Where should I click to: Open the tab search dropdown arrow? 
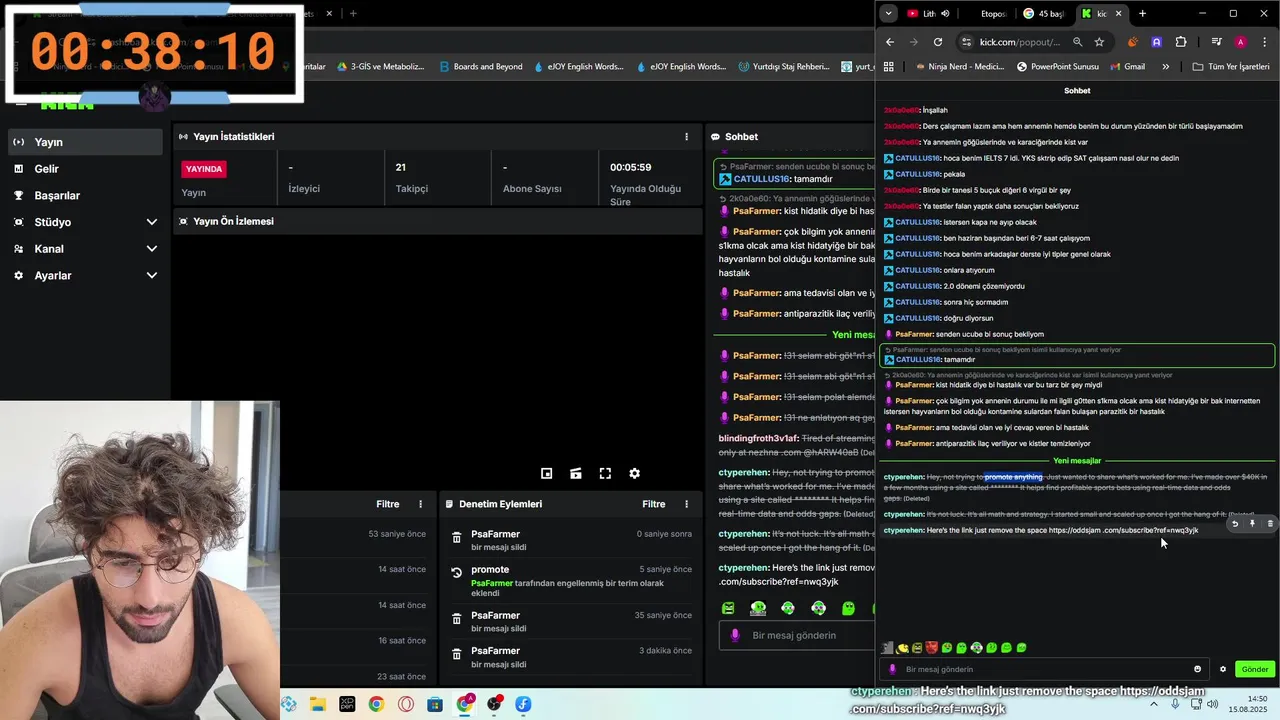point(888,14)
